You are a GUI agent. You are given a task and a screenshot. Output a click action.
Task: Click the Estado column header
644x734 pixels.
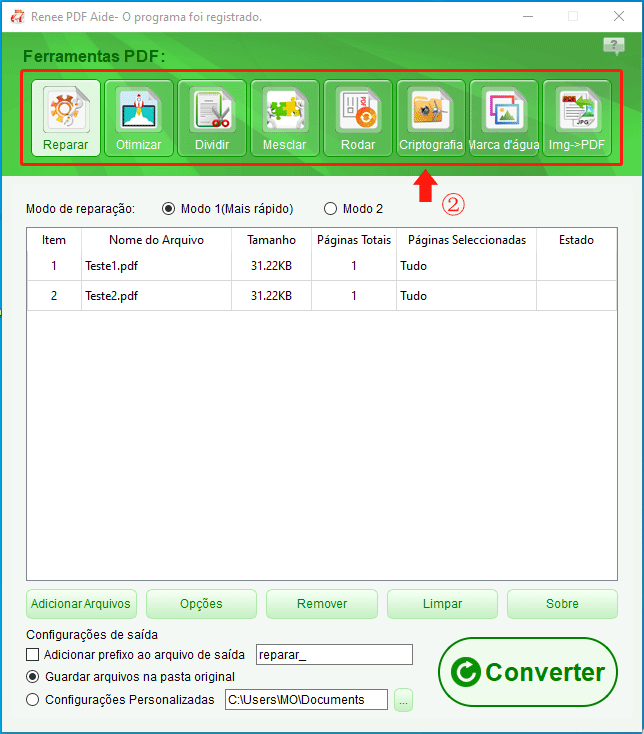tap(577, 240)
